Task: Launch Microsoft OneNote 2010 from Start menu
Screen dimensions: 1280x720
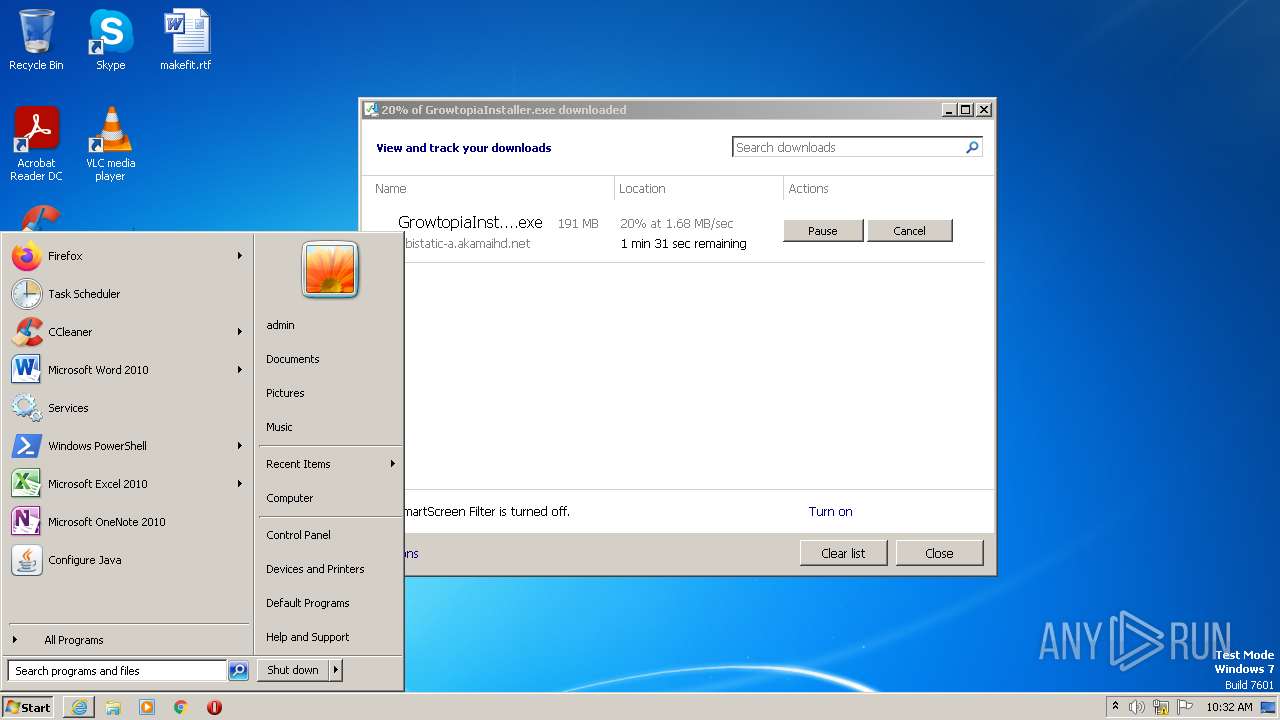Action: [x=127, y=522]
